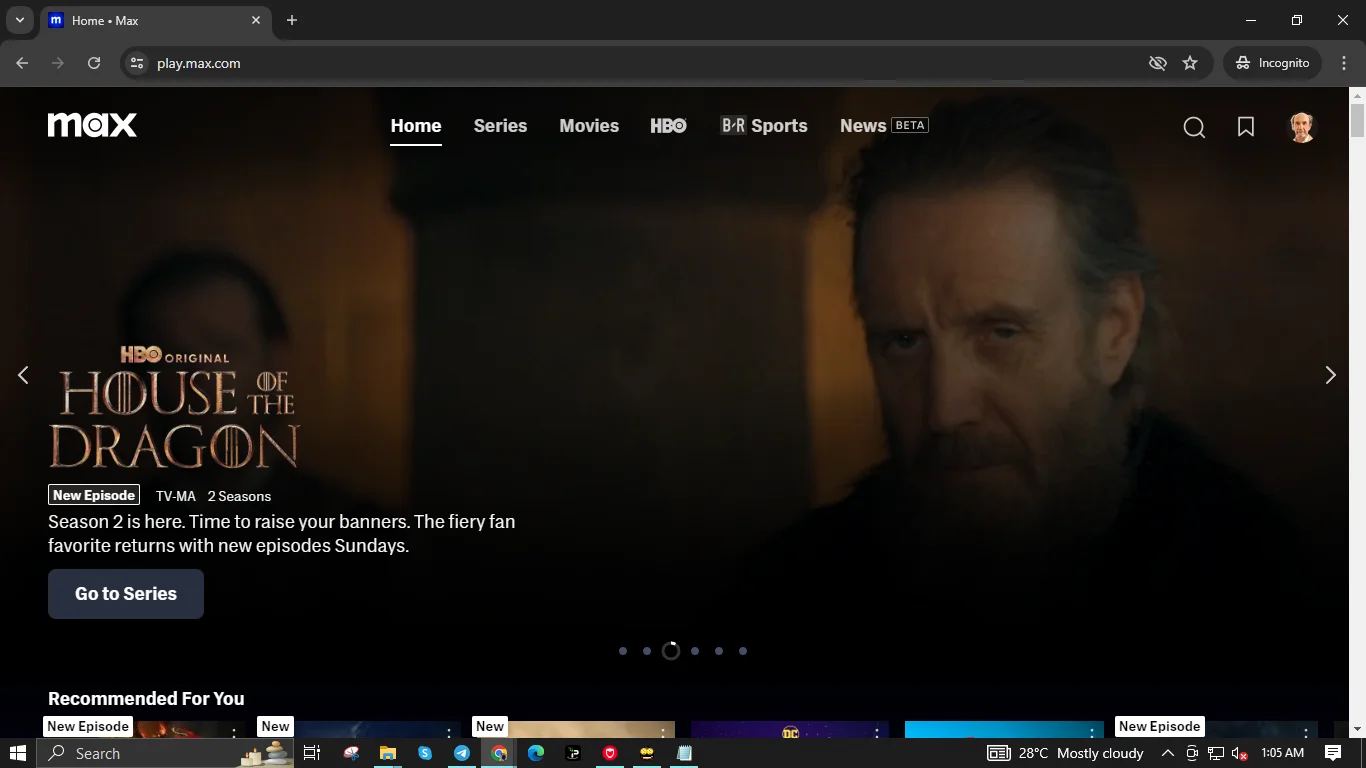Go to the Home tab on Max
1366x768 pixels.
pyautogui.click(x=416, y=126)
